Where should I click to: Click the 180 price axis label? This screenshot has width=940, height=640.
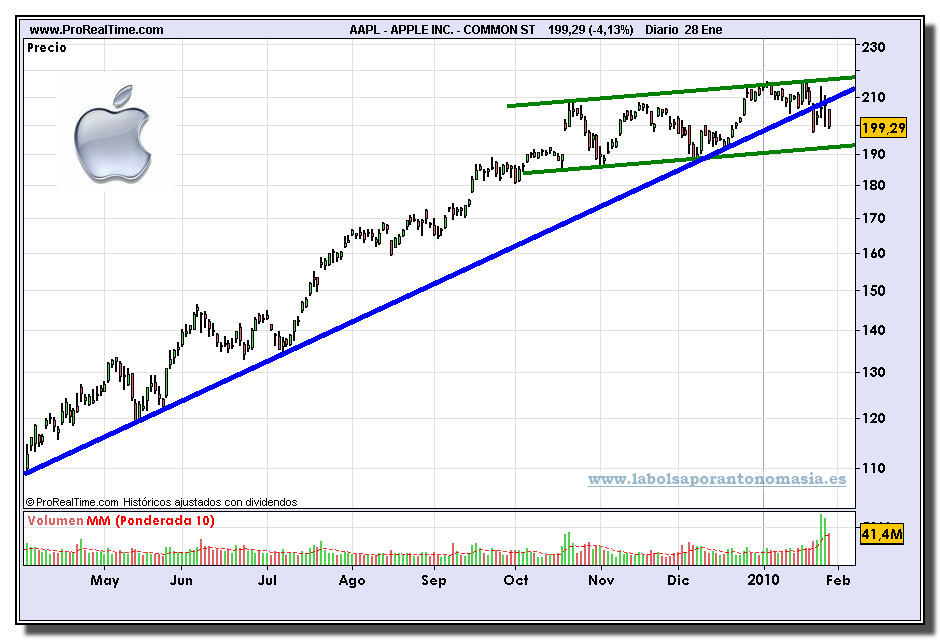point(873,185)
